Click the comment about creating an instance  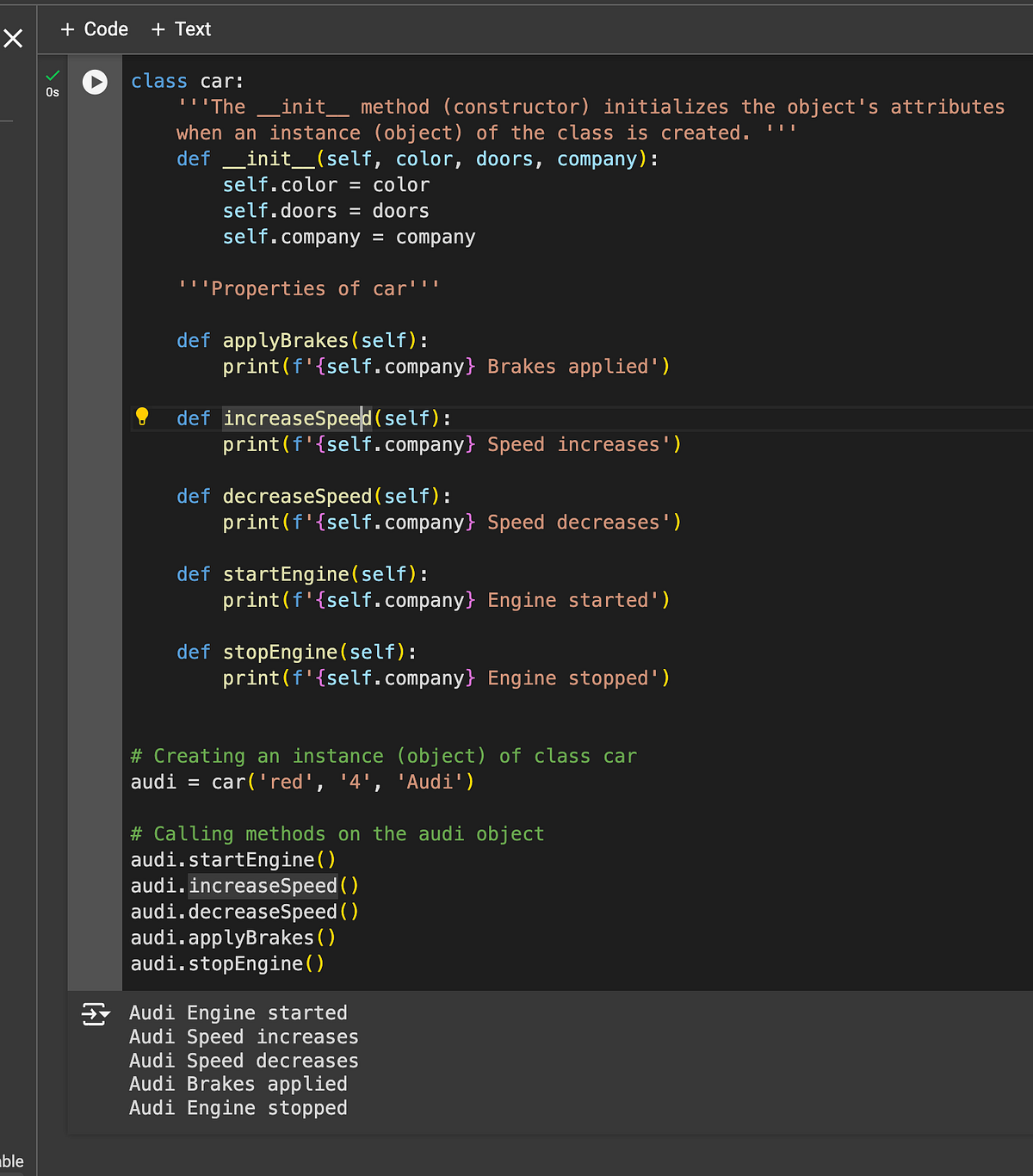pos(382,755)
